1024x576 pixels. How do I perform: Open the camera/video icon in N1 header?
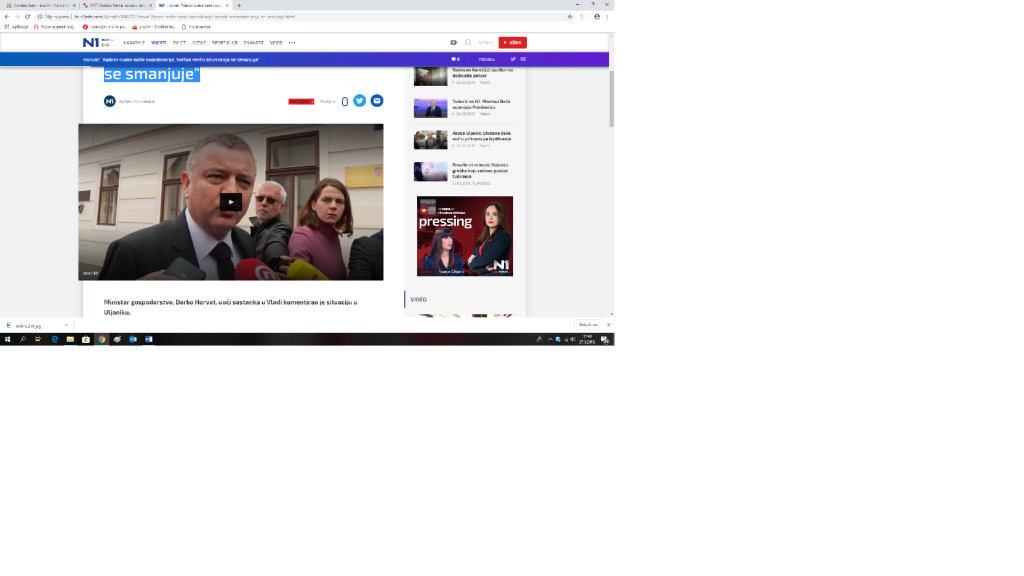(x=454, y=42)
